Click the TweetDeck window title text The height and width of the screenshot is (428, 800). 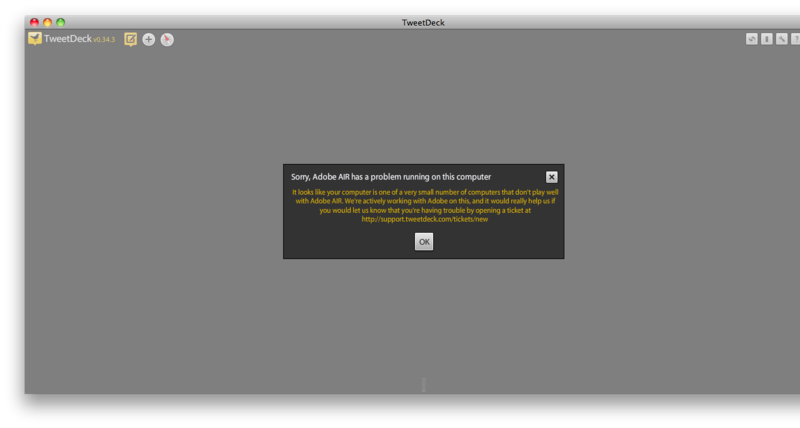coord(423,22)
